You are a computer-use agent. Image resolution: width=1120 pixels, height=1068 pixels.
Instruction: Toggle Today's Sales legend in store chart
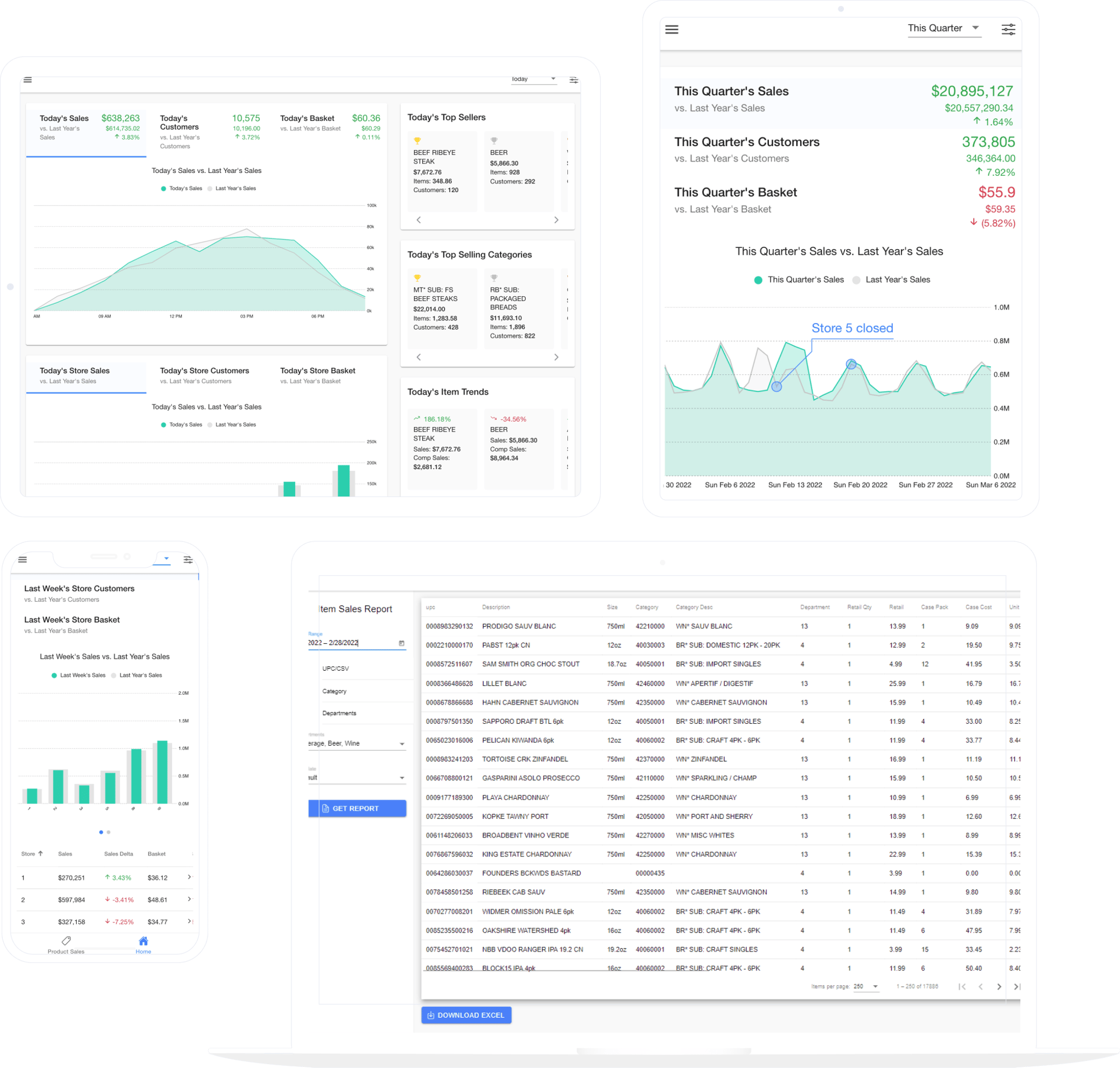point(182,425)
